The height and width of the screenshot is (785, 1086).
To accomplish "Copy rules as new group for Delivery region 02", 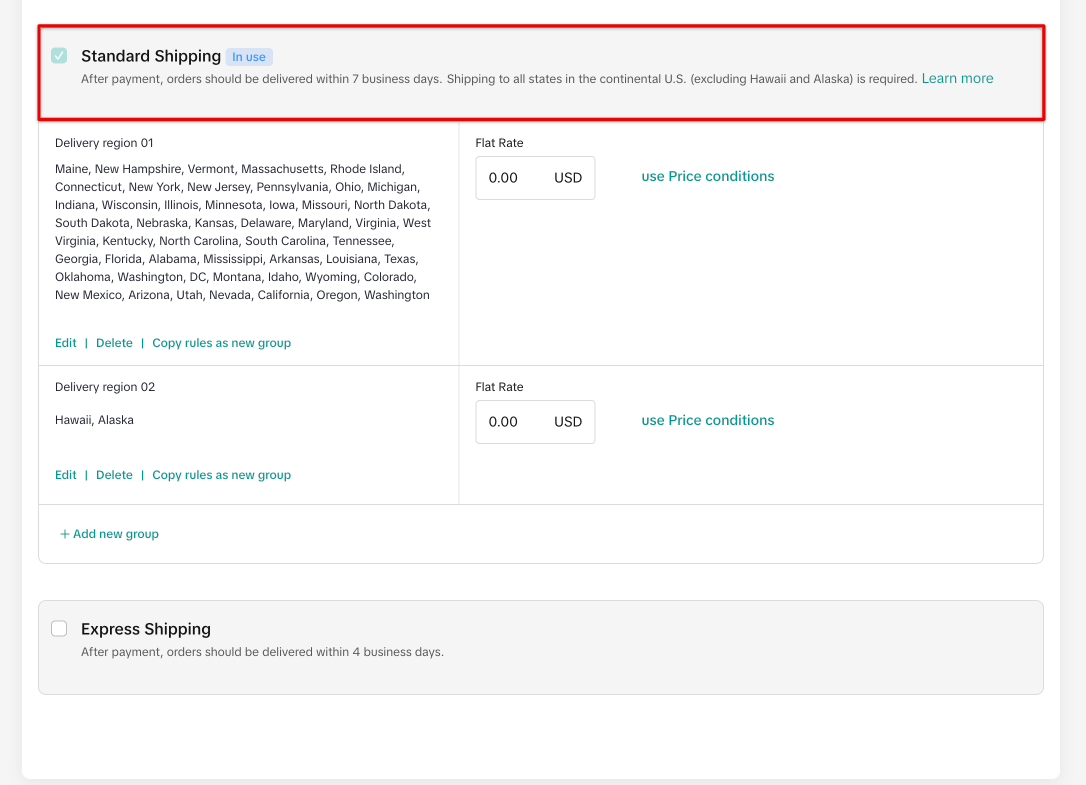I will tap(221, 474).
